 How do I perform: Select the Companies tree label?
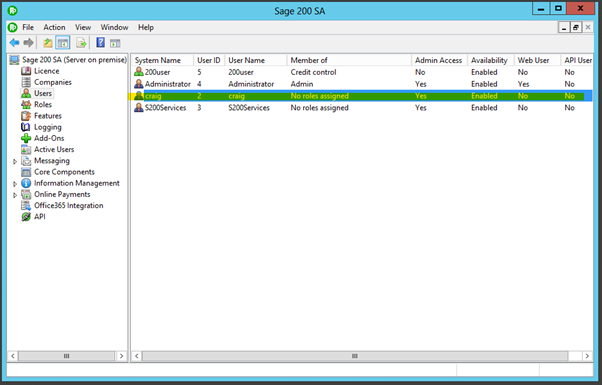(53, 82)
